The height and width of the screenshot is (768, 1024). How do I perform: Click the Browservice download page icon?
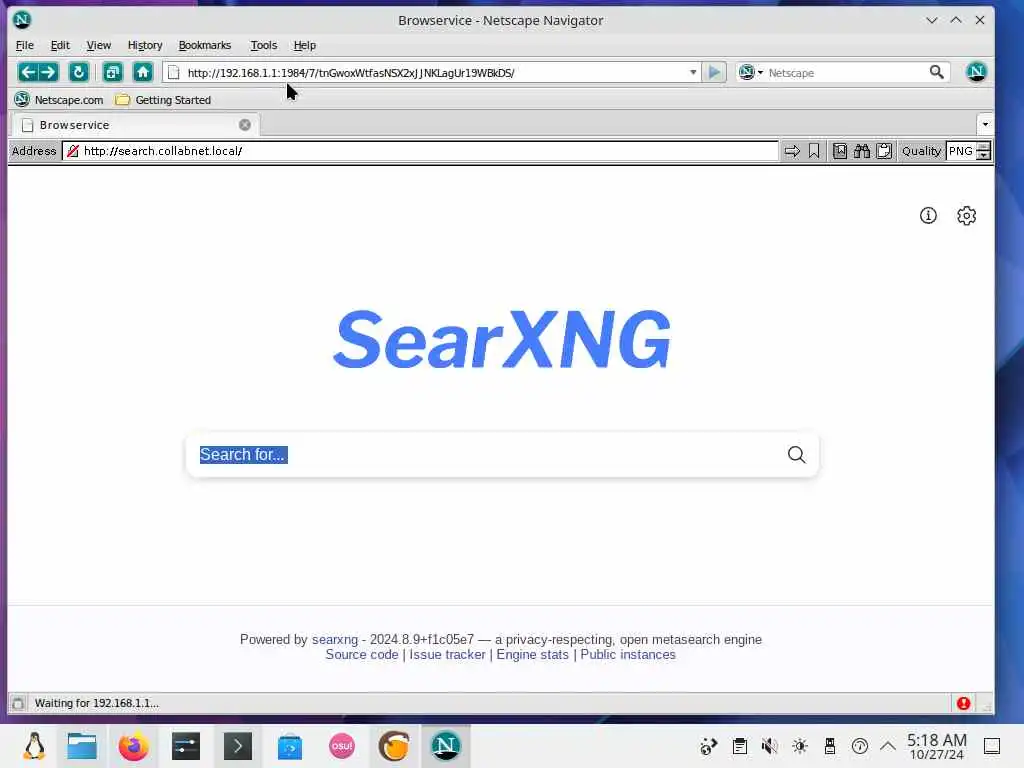[x=840, y=151]
